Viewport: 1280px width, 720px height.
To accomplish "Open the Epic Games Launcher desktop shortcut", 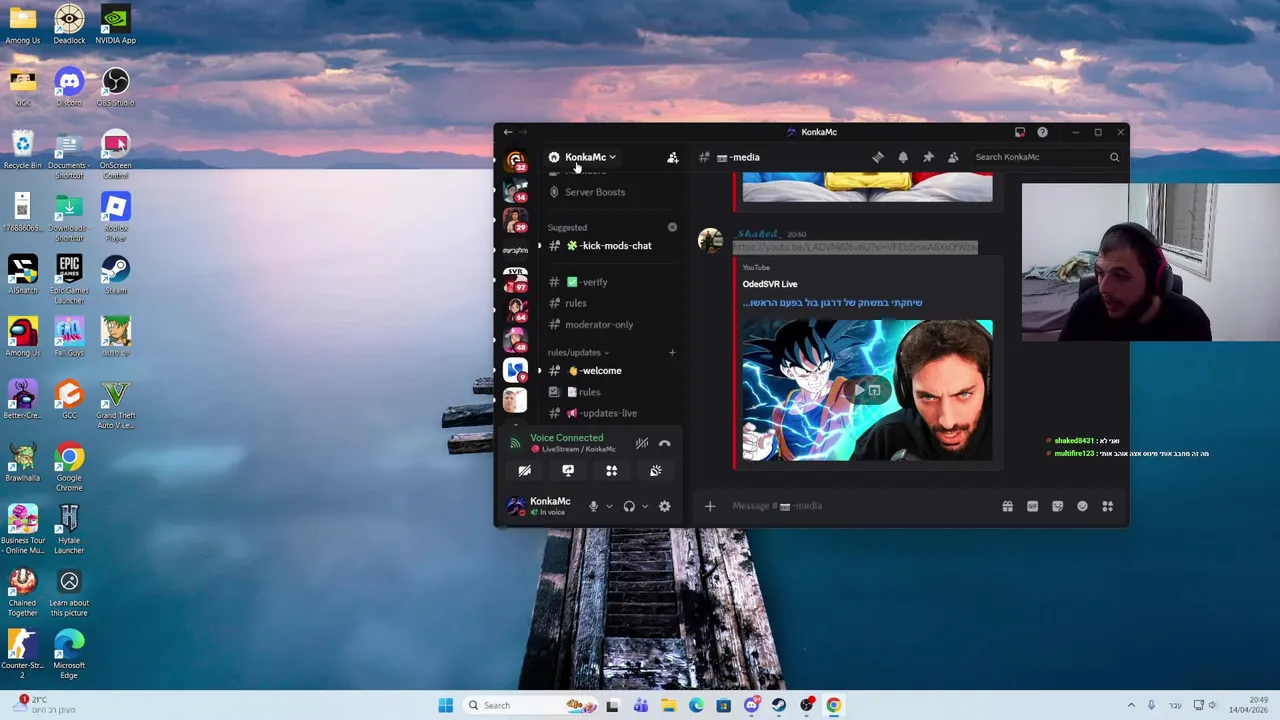I will coord(69,279).
